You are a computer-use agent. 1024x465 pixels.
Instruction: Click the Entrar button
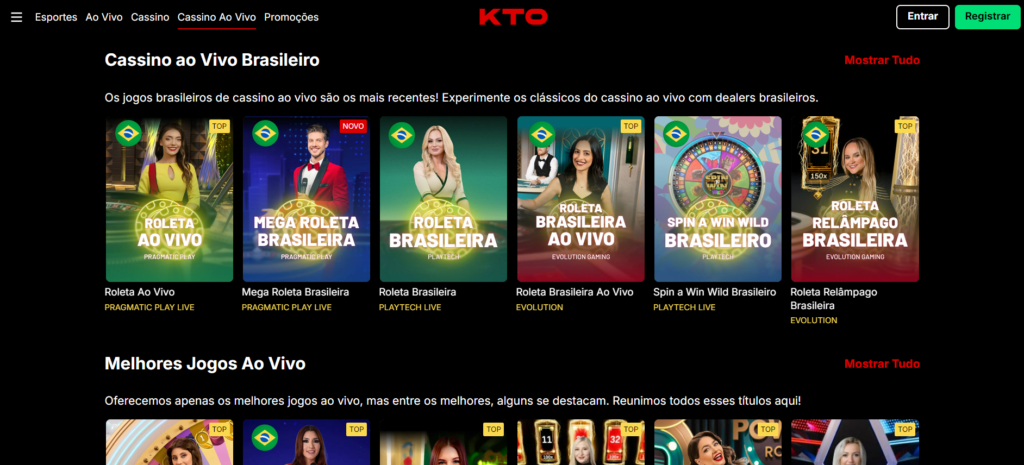click(923, 17)
